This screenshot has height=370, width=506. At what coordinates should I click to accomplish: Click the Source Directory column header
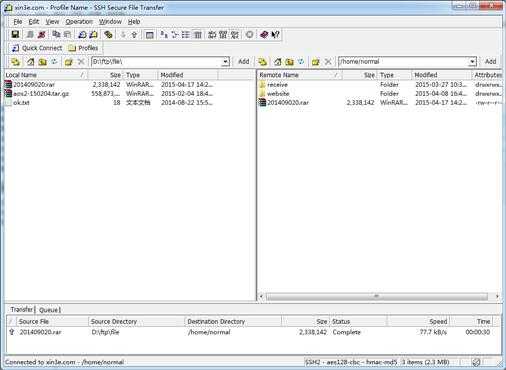(136, 322)
